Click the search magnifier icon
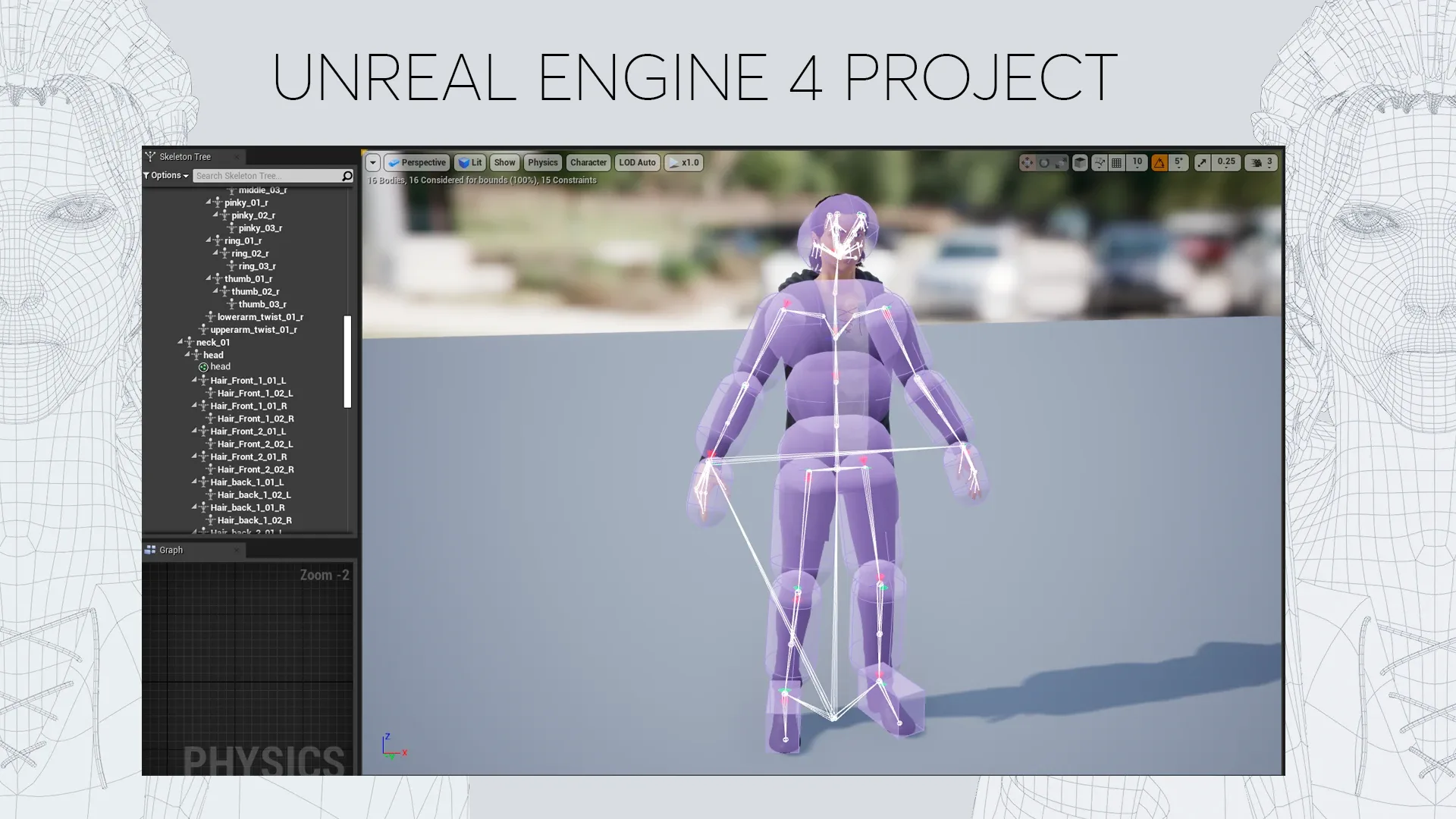The image size is (1456, 819). 347,175
